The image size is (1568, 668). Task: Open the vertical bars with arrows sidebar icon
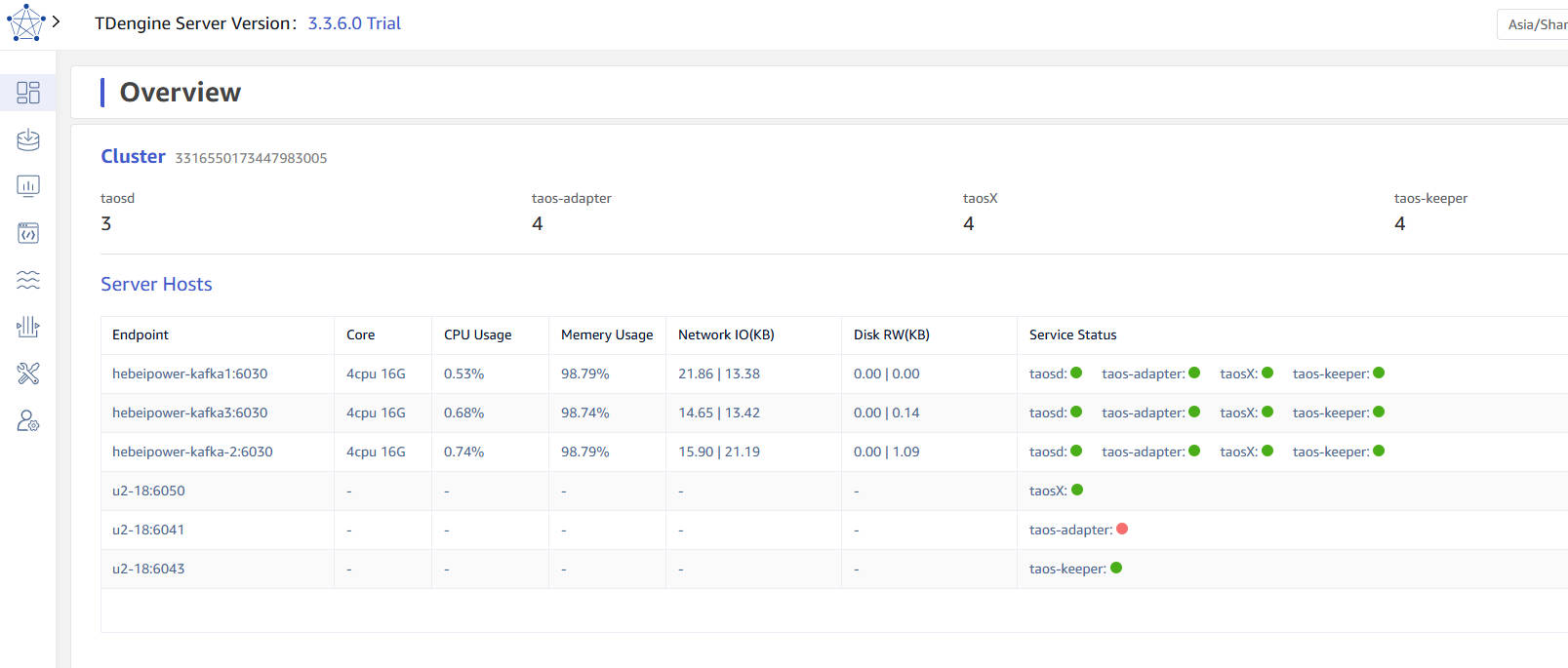click(28, 327)
